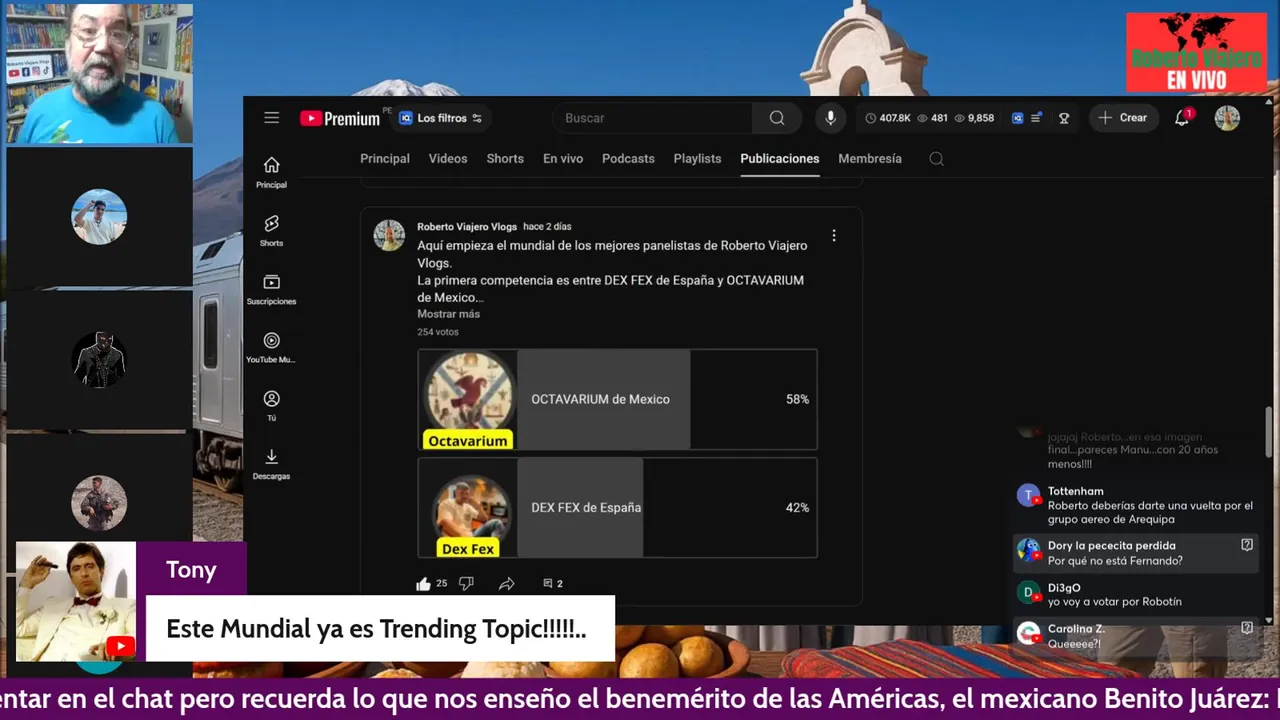Vote for DEX FEX de España option

click(617, 507)
